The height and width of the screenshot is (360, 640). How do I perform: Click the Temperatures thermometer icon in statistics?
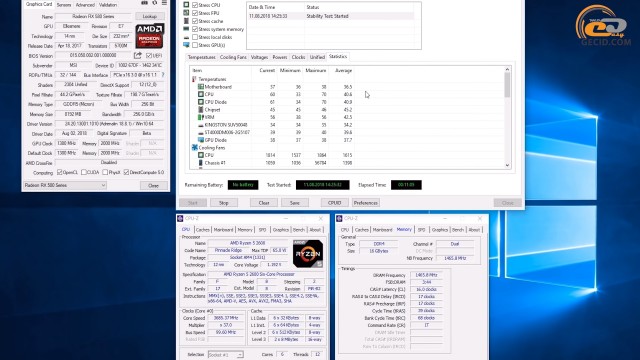194,79
